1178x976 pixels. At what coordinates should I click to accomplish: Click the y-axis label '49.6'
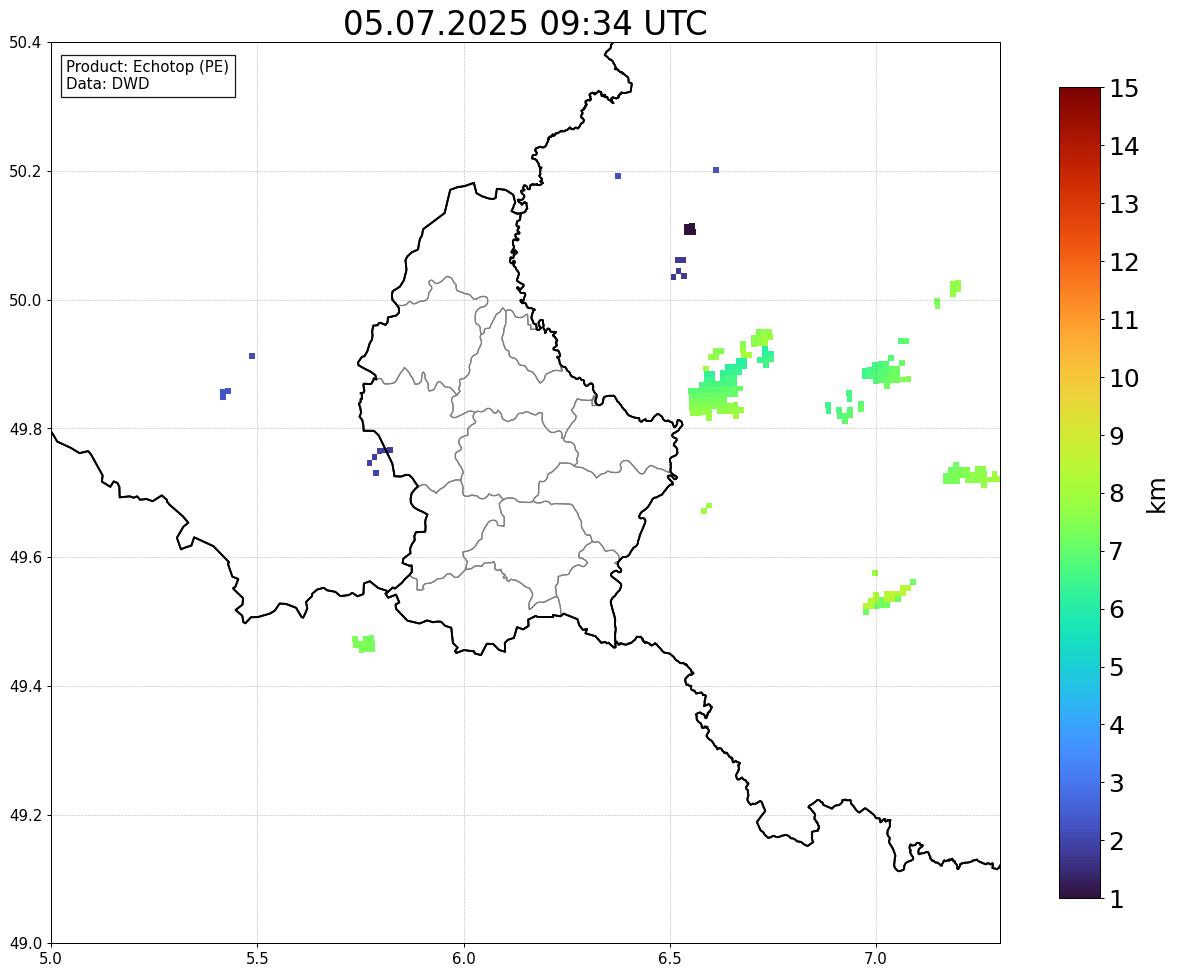(24, 557)
